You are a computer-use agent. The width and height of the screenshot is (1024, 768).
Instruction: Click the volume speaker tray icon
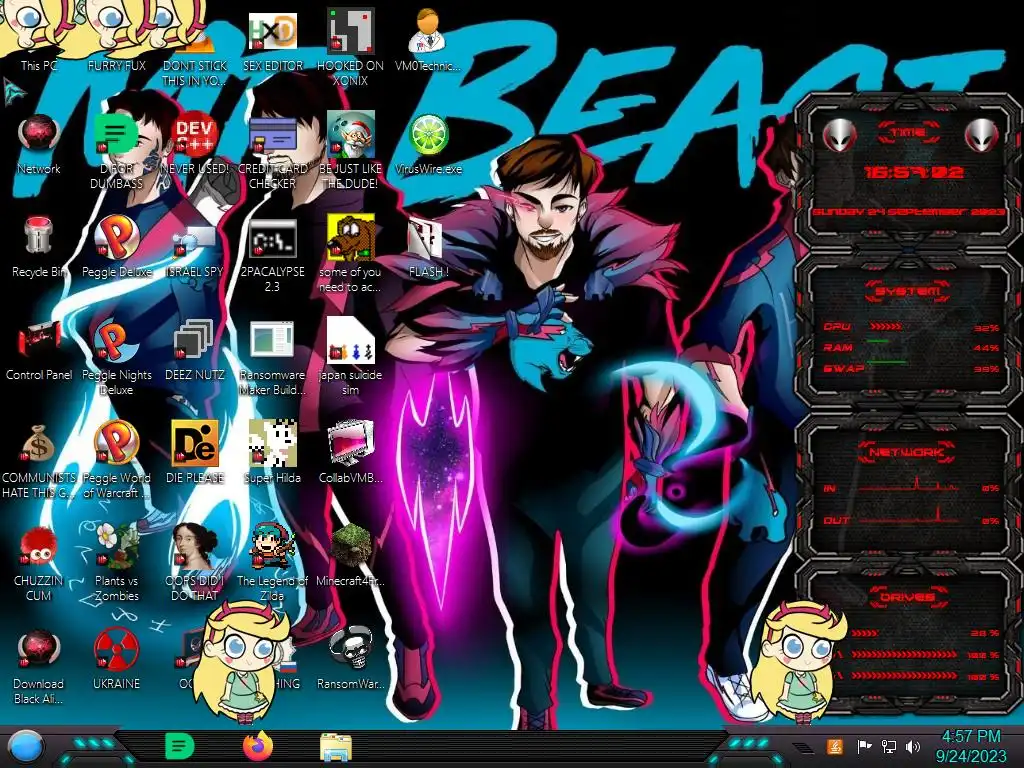tap(913, 746)
